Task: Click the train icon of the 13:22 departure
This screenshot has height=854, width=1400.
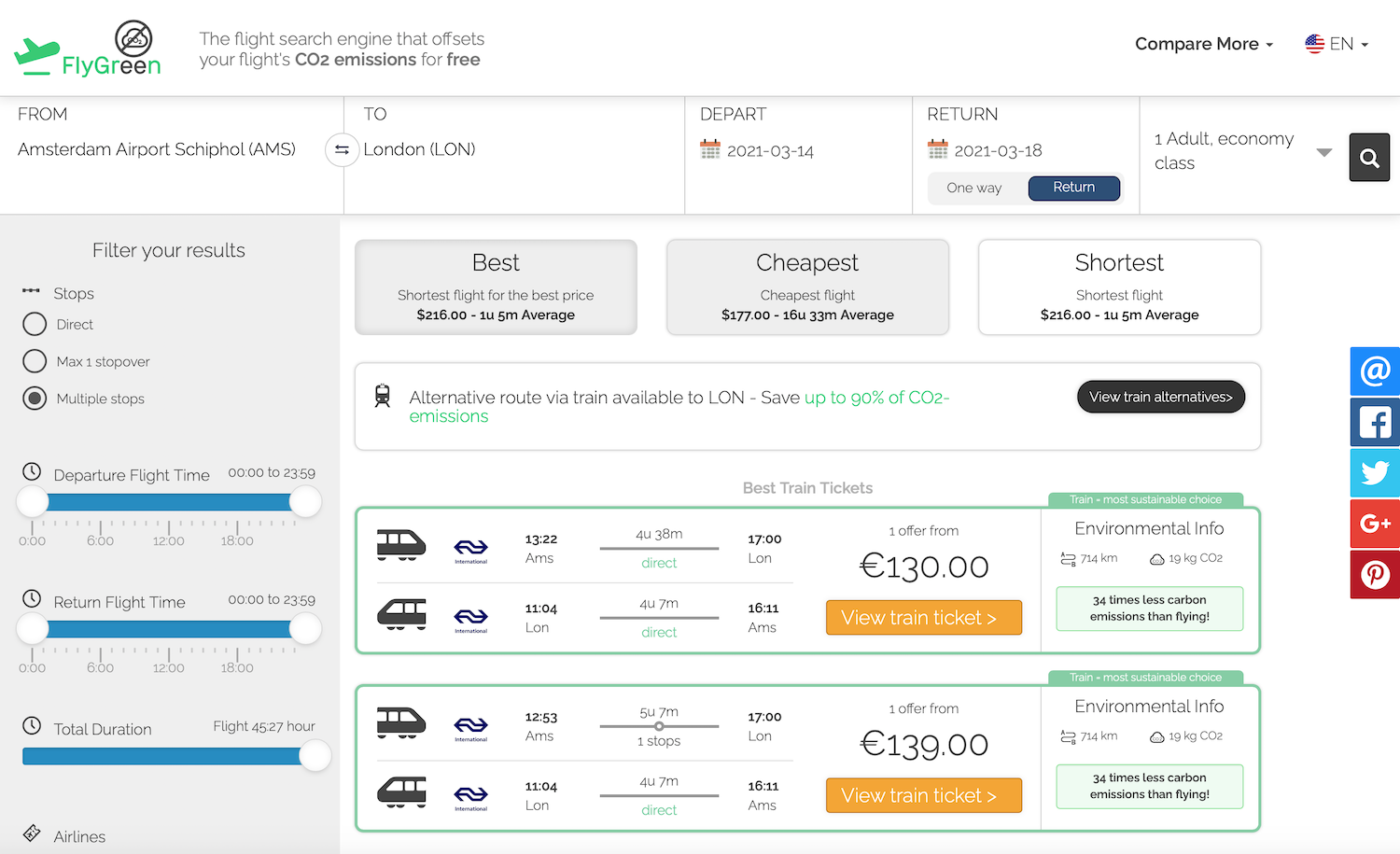Action: click(x=401, y=545)
